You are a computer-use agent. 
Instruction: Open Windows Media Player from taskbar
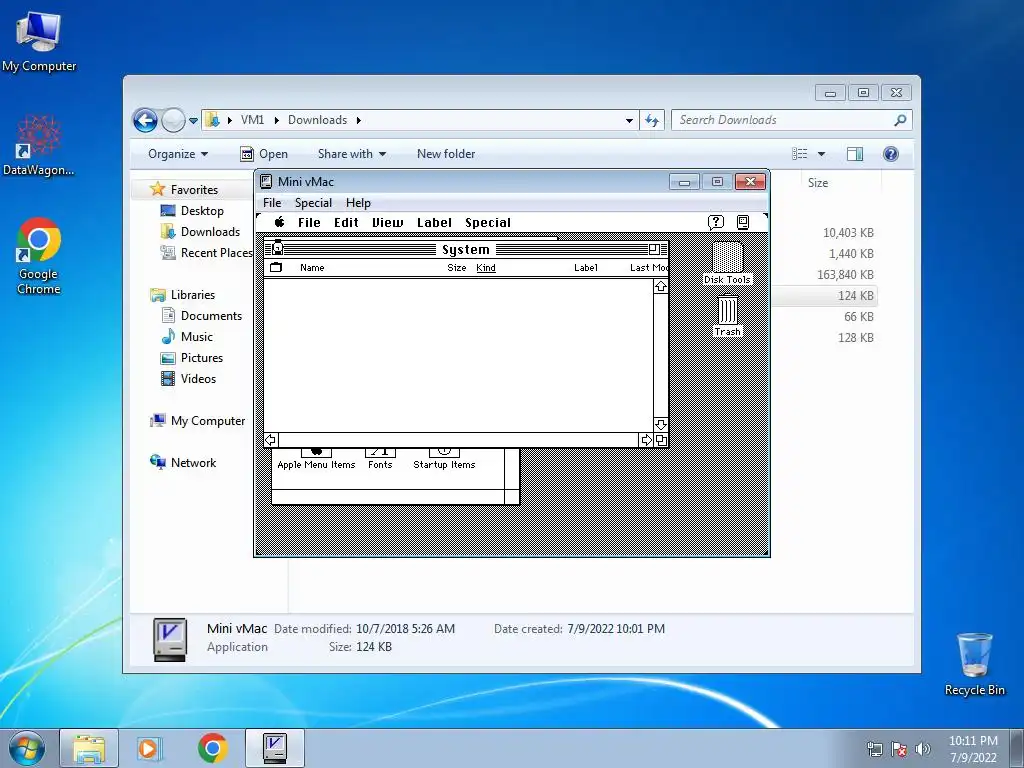[x=150, y=748]
